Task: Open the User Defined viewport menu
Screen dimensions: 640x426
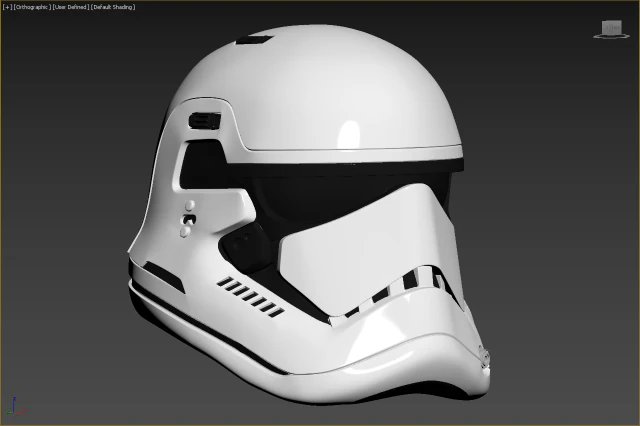Action: click(x=71, y=7)
